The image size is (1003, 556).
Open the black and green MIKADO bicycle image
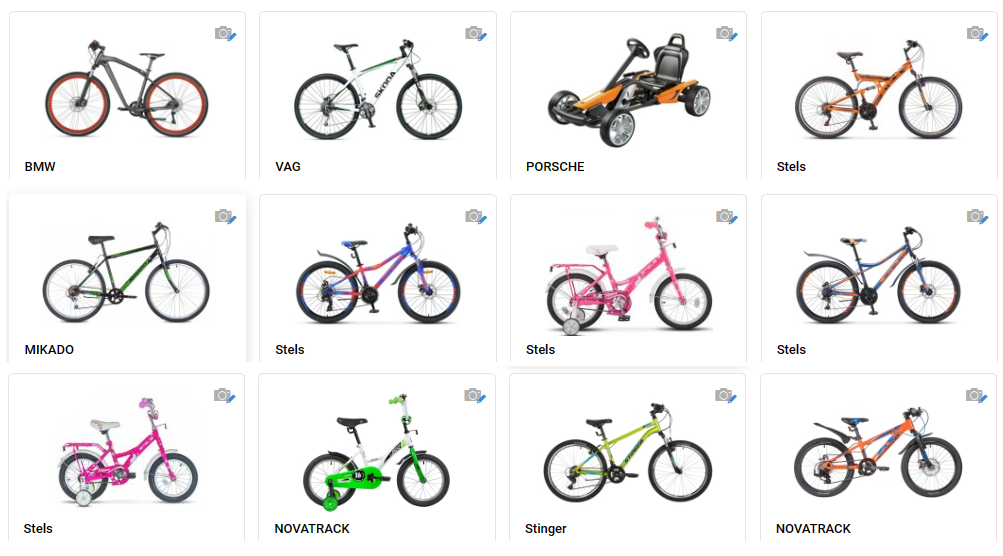pos(126,273)
